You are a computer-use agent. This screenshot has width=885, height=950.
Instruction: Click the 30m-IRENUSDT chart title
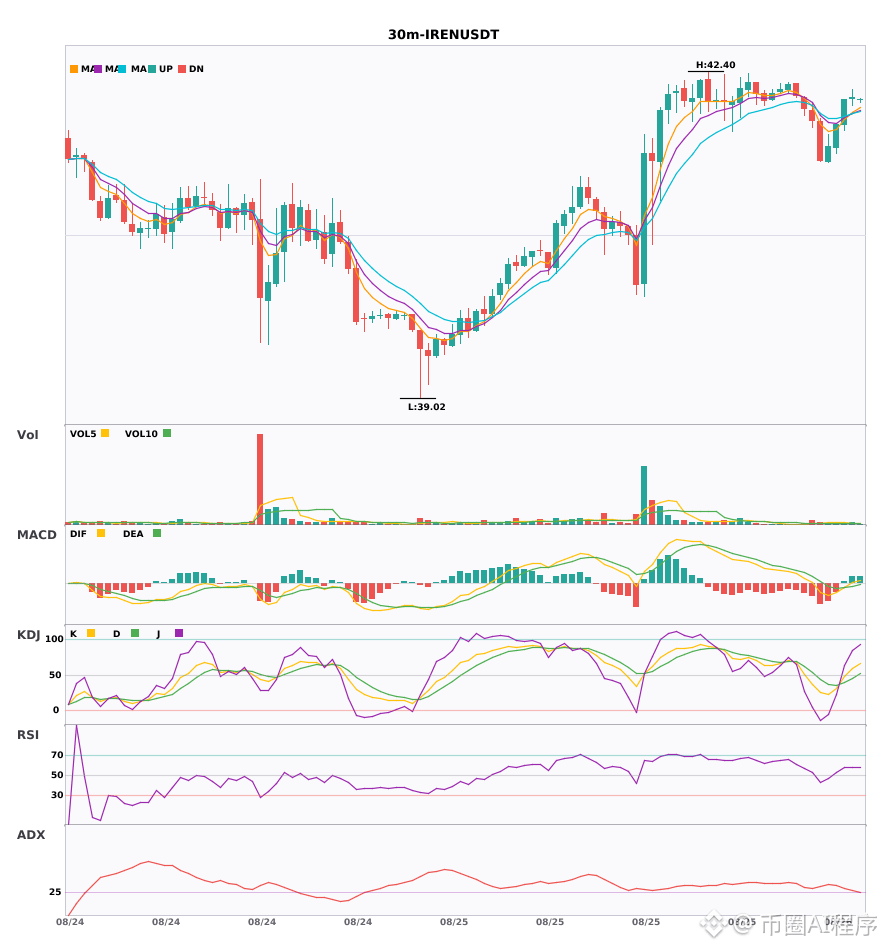[x=443, y=35]
